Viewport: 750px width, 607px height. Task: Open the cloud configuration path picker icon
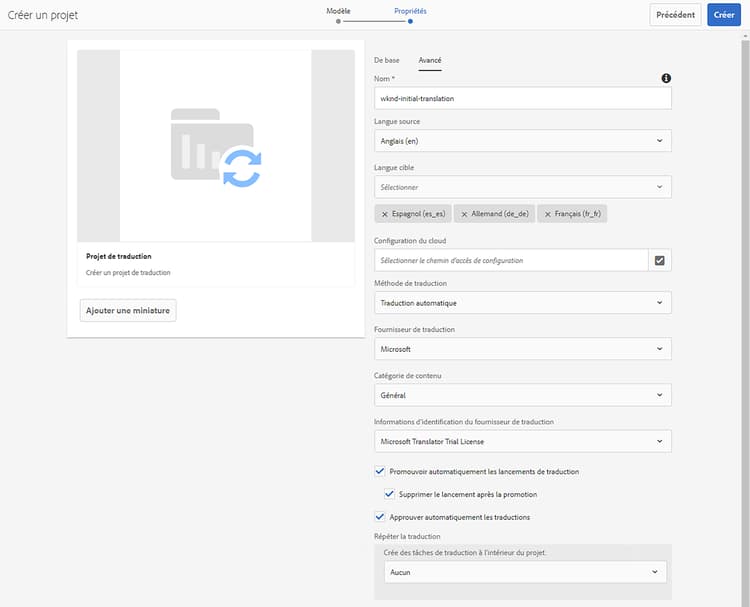[x=660, y=260]
